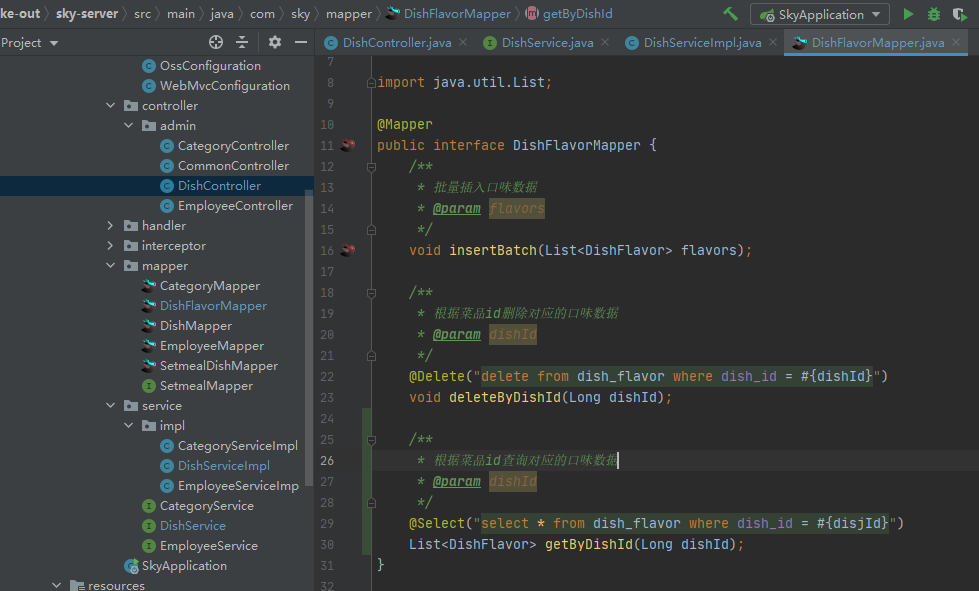The height and width of the screenshot is (591, 979).
Task: Switch to the DishService.java tab
Action: (x=547, y=42)
